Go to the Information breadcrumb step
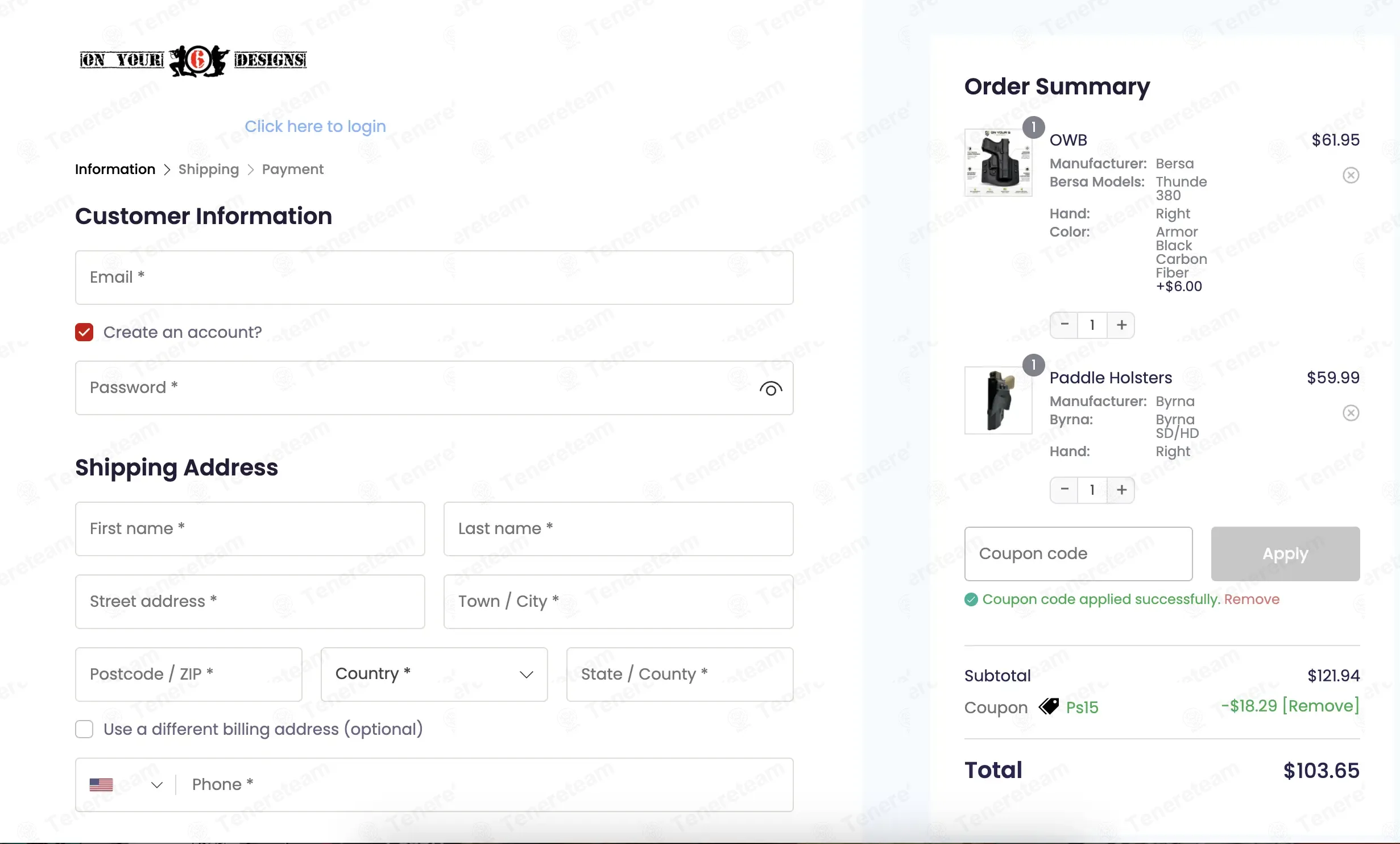The width and height of the screenshot is (1400, 844). [x=115, y=169]
